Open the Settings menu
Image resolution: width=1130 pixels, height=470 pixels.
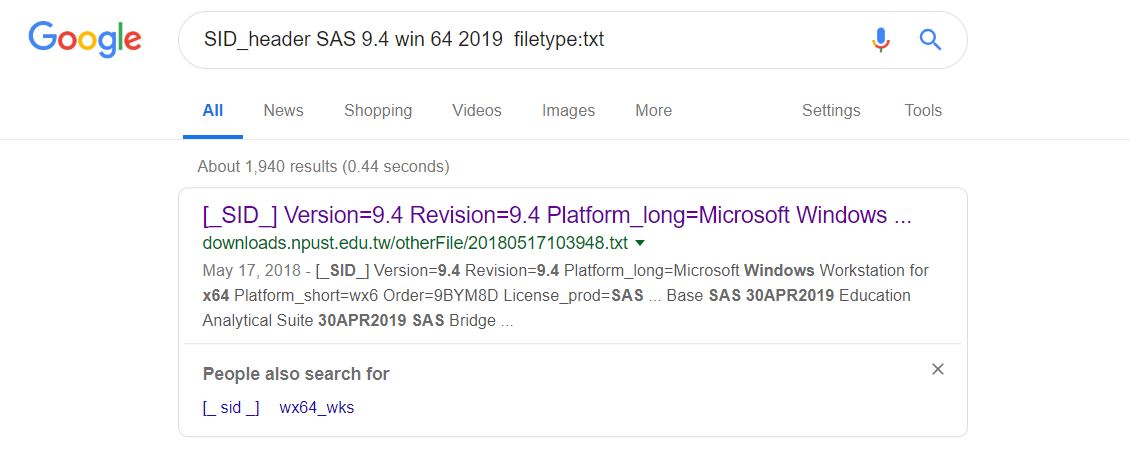831,111
